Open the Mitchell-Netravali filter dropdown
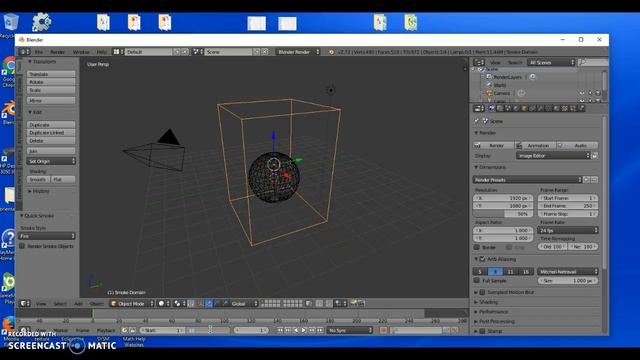The image size is (640, 360). coord(568,271)
